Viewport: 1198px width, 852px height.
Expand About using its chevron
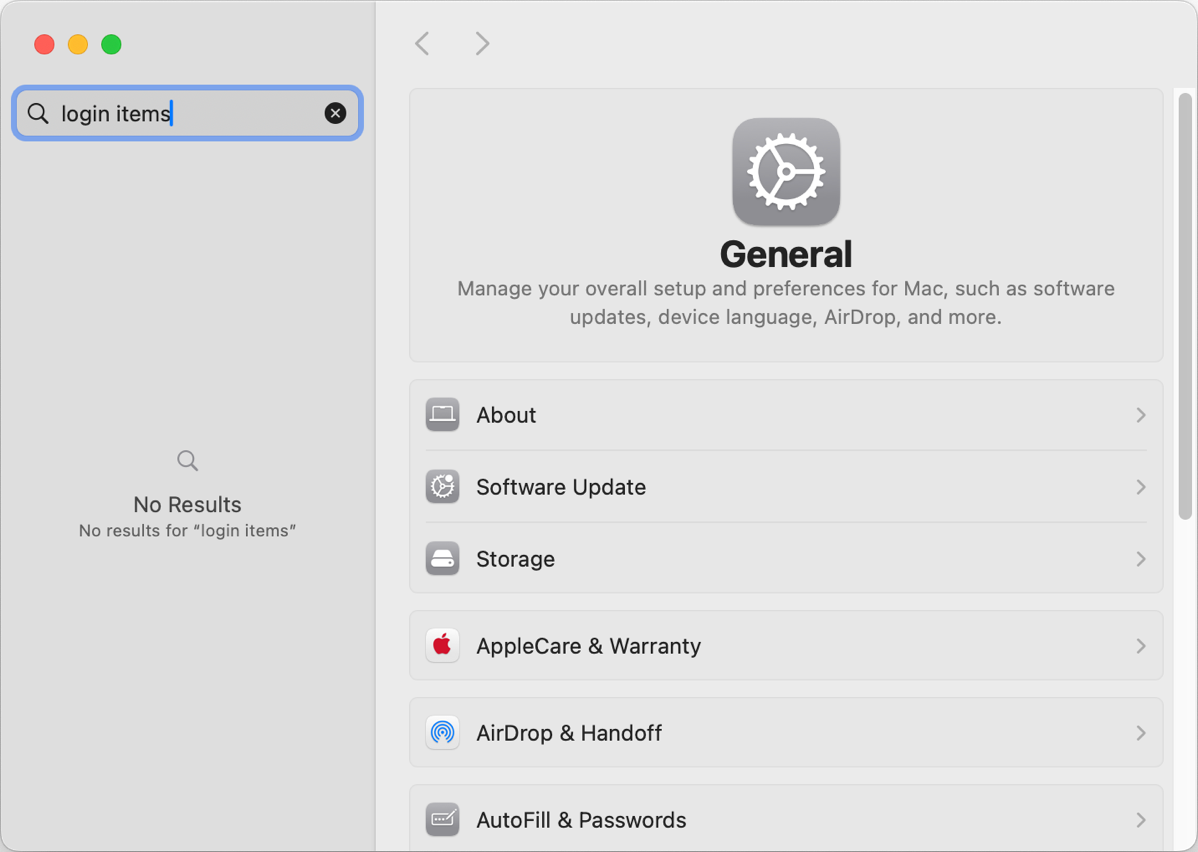(x=1140, y=415)
